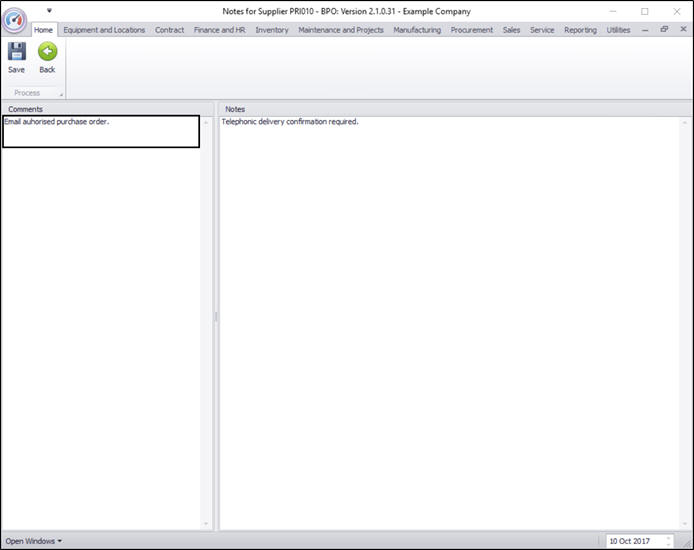The image size is (694, 550).
Task: Expand the Process group dialog launcher
Action: click(x=61, y=94)
